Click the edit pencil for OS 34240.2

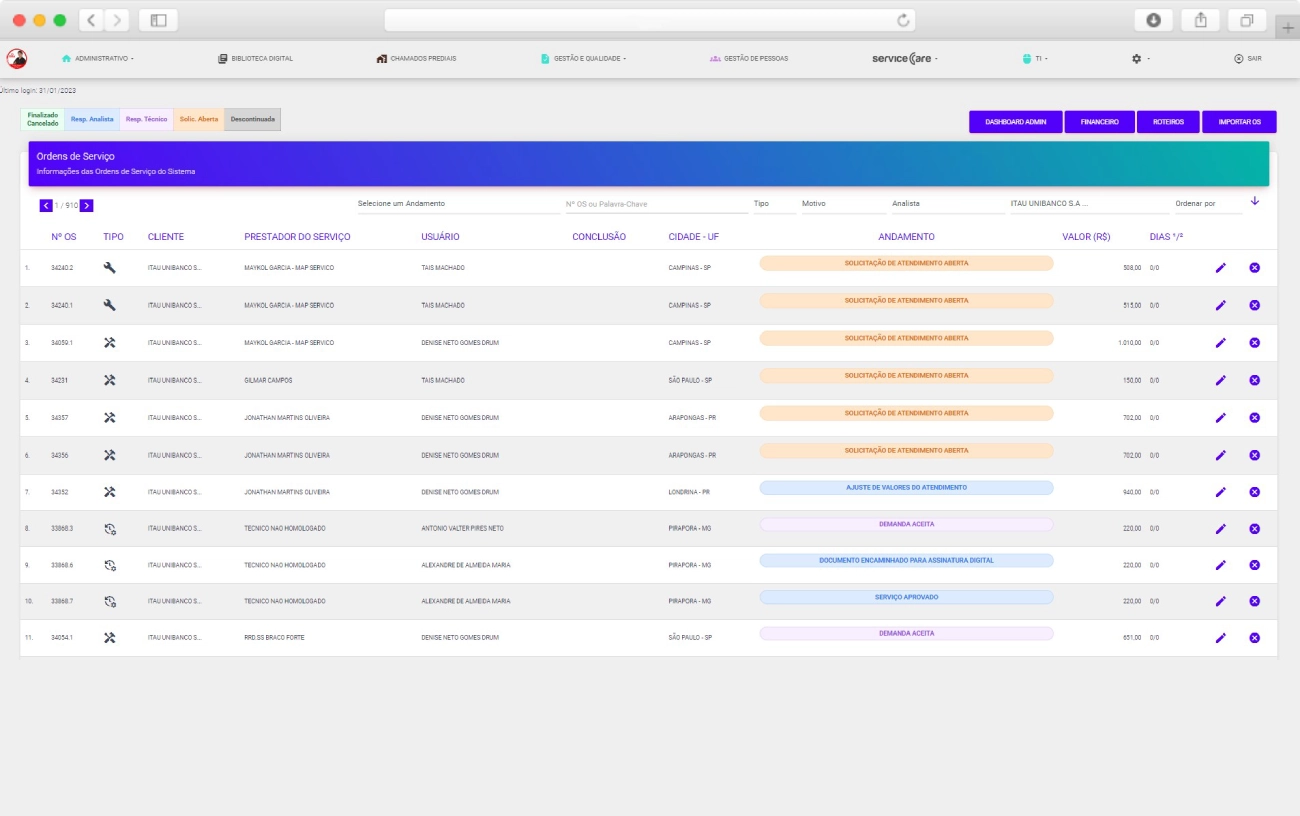pyautogui.click(x=1220, y=268)
